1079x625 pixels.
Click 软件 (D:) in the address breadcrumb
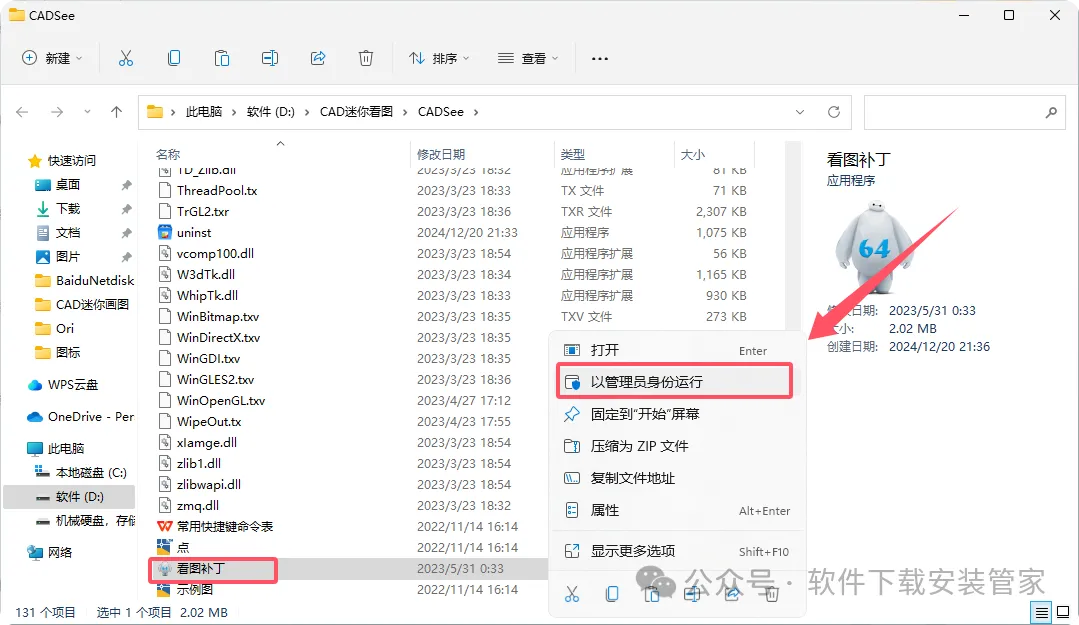(270, 112)
